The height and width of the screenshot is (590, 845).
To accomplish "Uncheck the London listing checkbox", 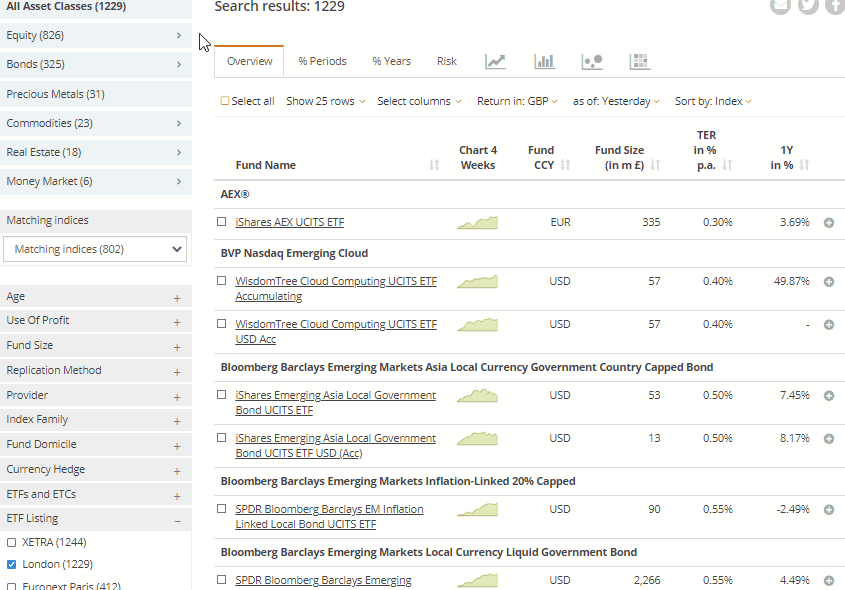I will 12,564.
